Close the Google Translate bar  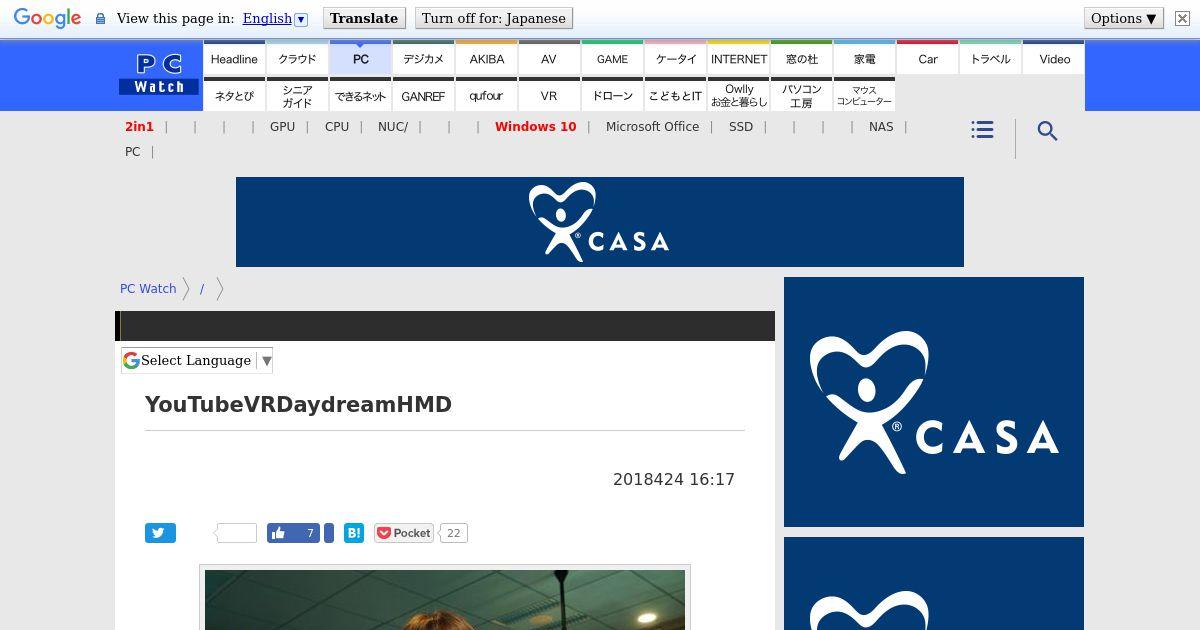[x=1182, y=18]
